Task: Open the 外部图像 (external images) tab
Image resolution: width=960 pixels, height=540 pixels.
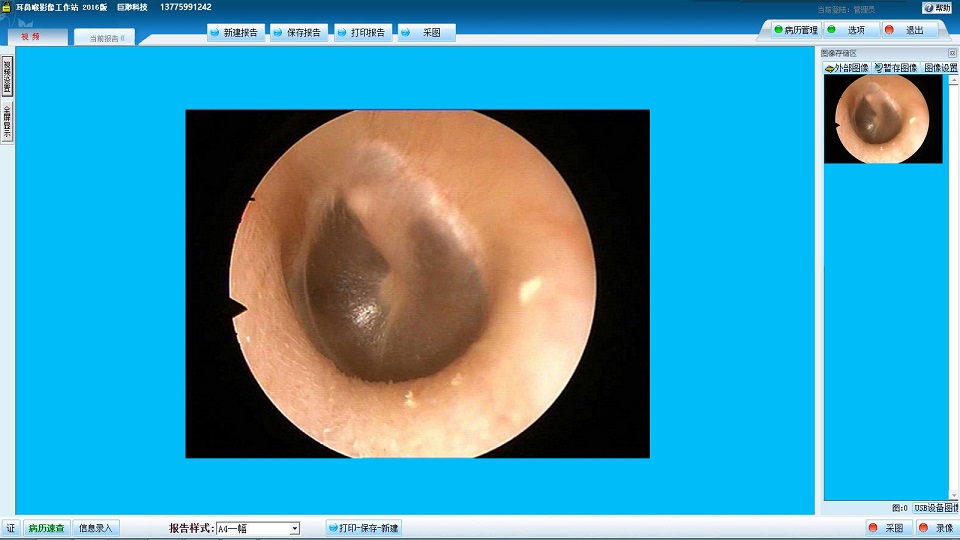Action: (847, 68)
